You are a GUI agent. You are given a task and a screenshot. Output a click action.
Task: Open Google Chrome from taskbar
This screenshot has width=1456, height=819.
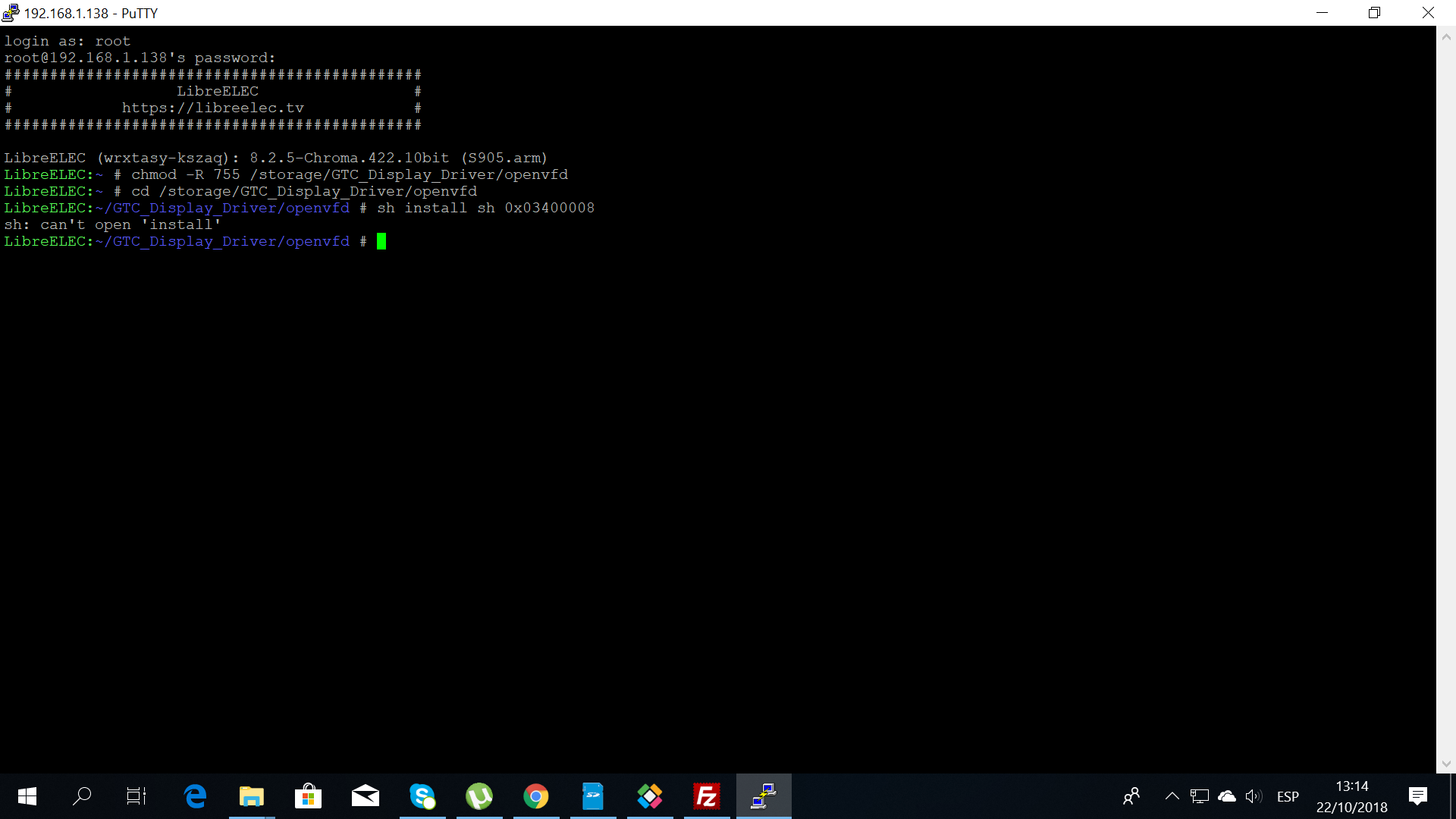pos(536,796)
